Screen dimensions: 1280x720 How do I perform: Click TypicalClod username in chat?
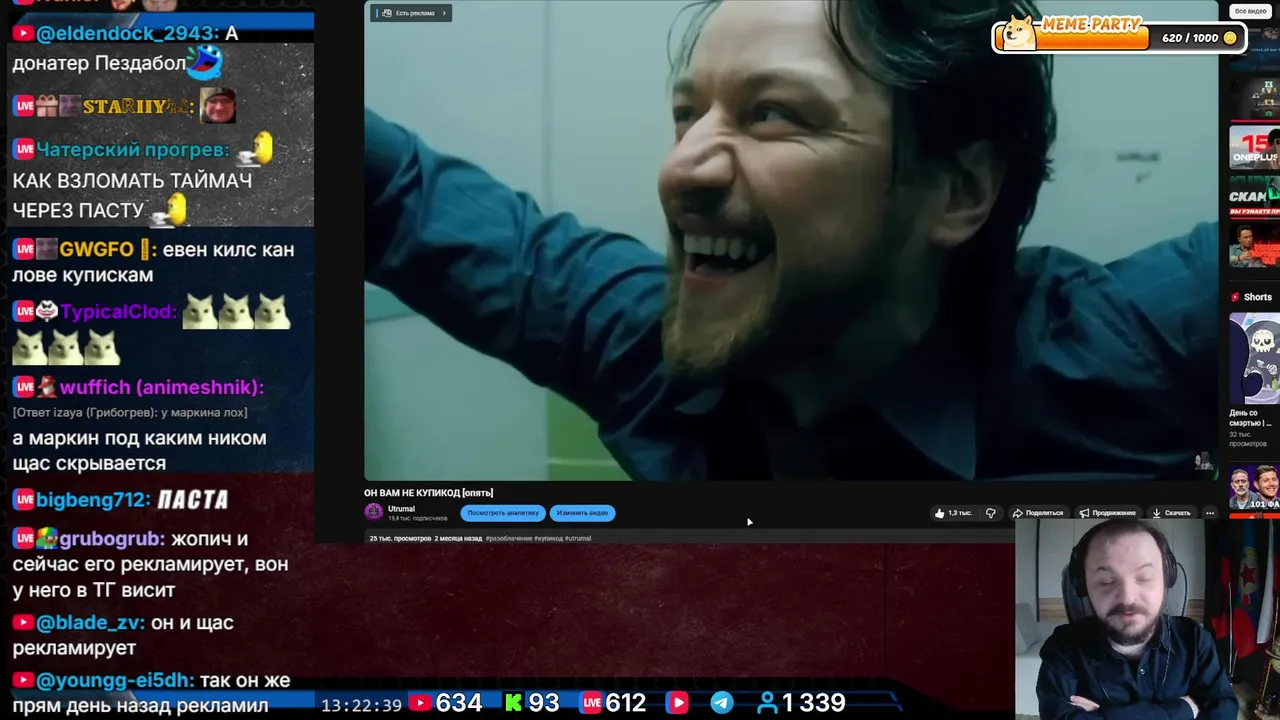coord(118,312)
